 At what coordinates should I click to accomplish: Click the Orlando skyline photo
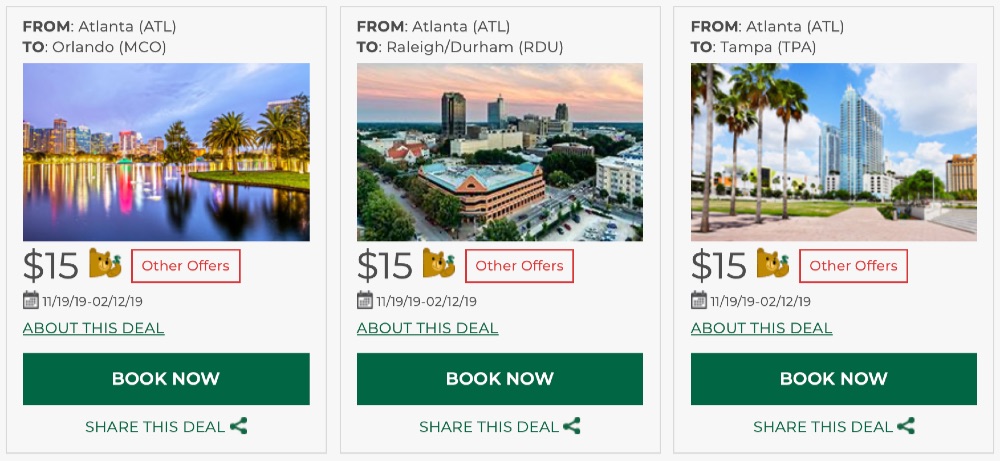coord(166,152)
